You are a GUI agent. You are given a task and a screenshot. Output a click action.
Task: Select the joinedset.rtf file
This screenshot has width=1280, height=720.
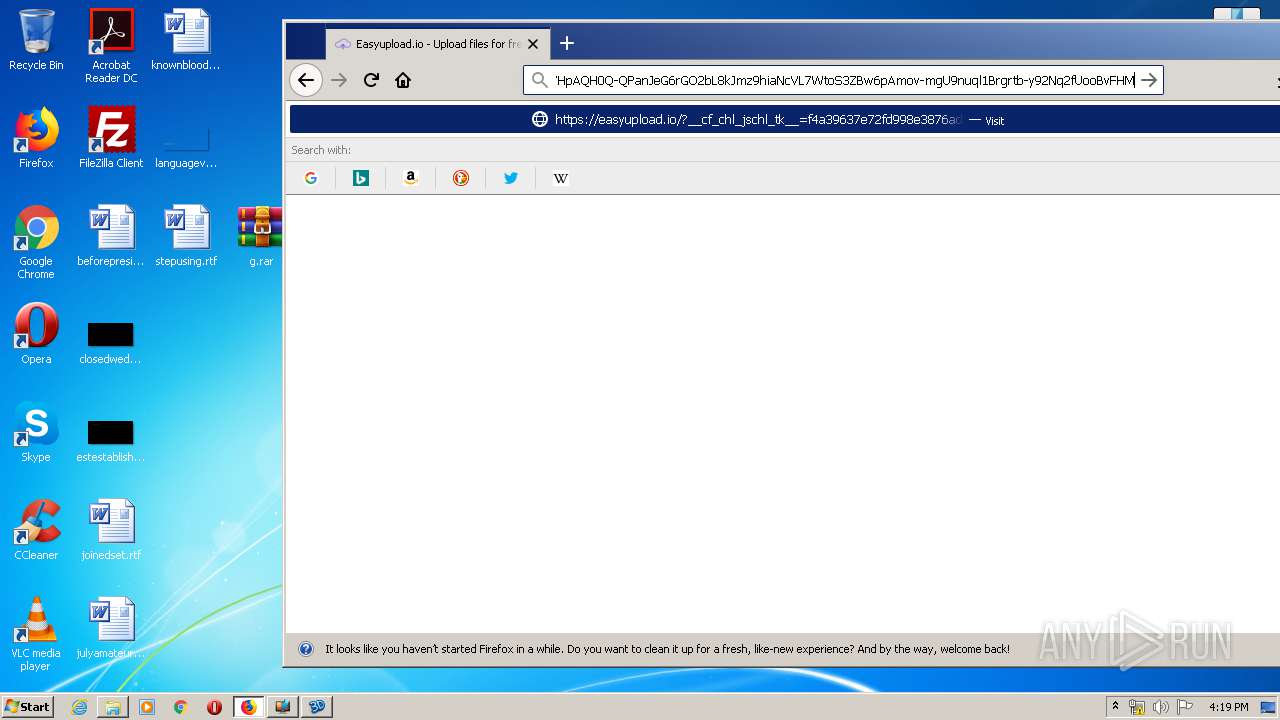click(x=111, y=530)
